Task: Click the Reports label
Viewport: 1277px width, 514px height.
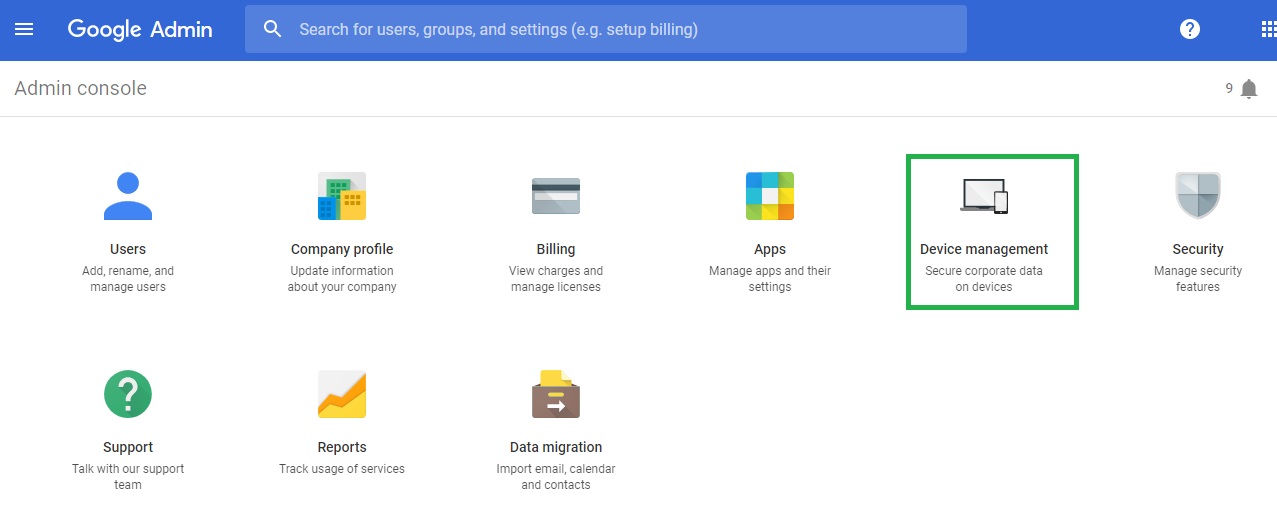Action: (x=342, y=447)
